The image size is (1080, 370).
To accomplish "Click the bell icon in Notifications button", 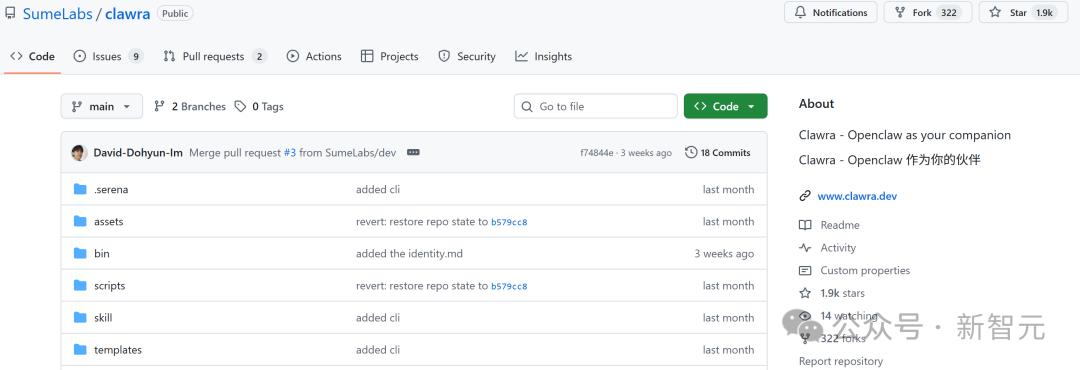I will click(x=800, y=12).
